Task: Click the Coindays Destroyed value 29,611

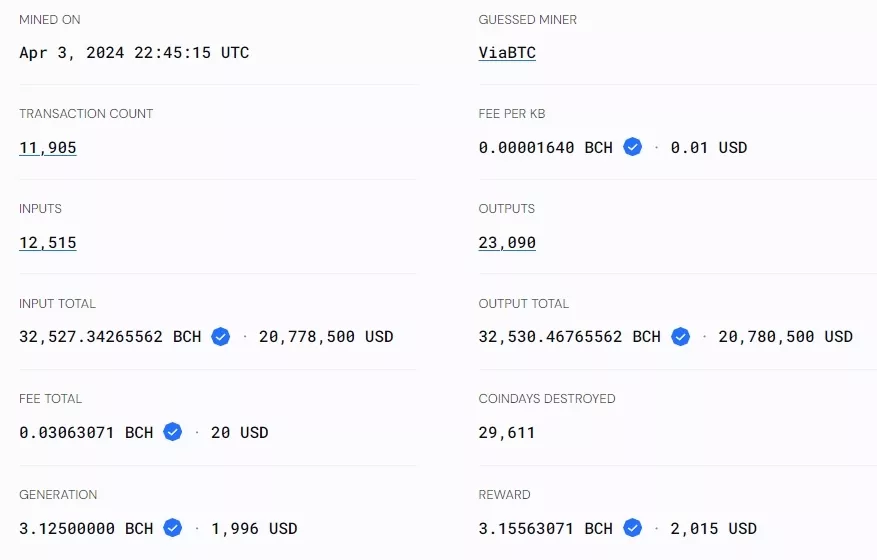Action: click(x=507, y=433)
